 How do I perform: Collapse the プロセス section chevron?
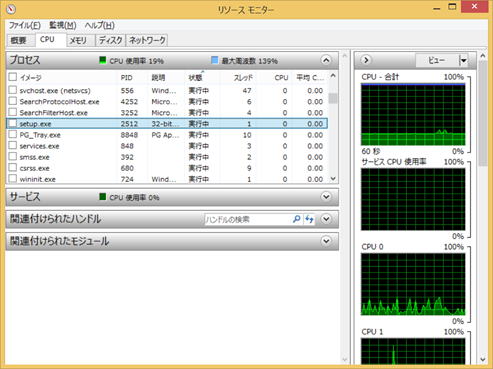tap(326, 60)
